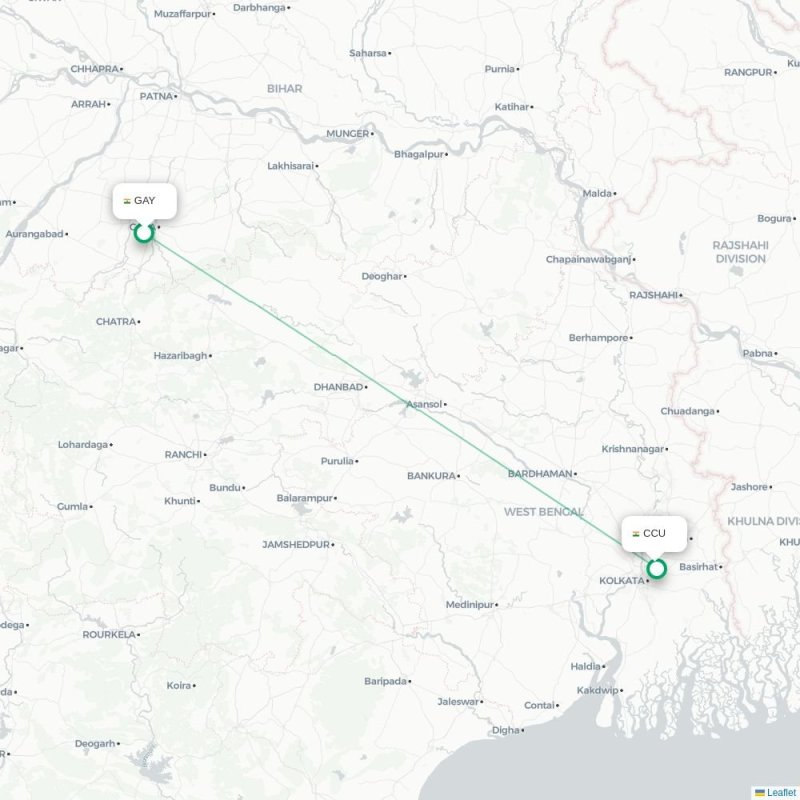This screenshot has height=800, width=800.
Task: Open the Leaflet attribution link
Action: point(783,792)
